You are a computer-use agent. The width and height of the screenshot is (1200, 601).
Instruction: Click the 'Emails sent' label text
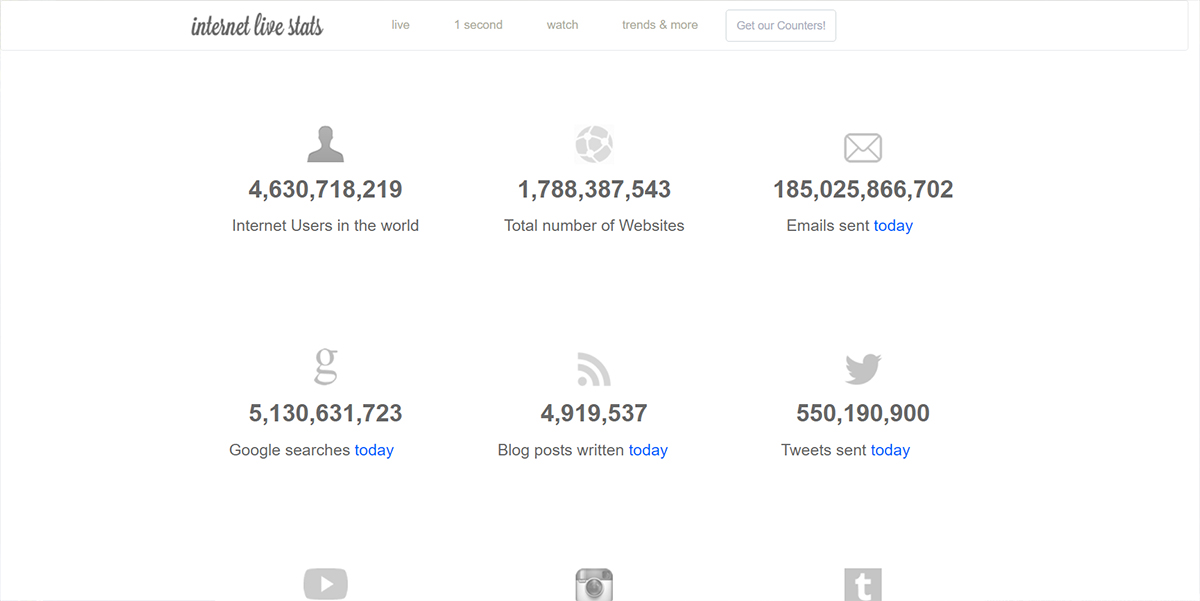pos(828,226)
